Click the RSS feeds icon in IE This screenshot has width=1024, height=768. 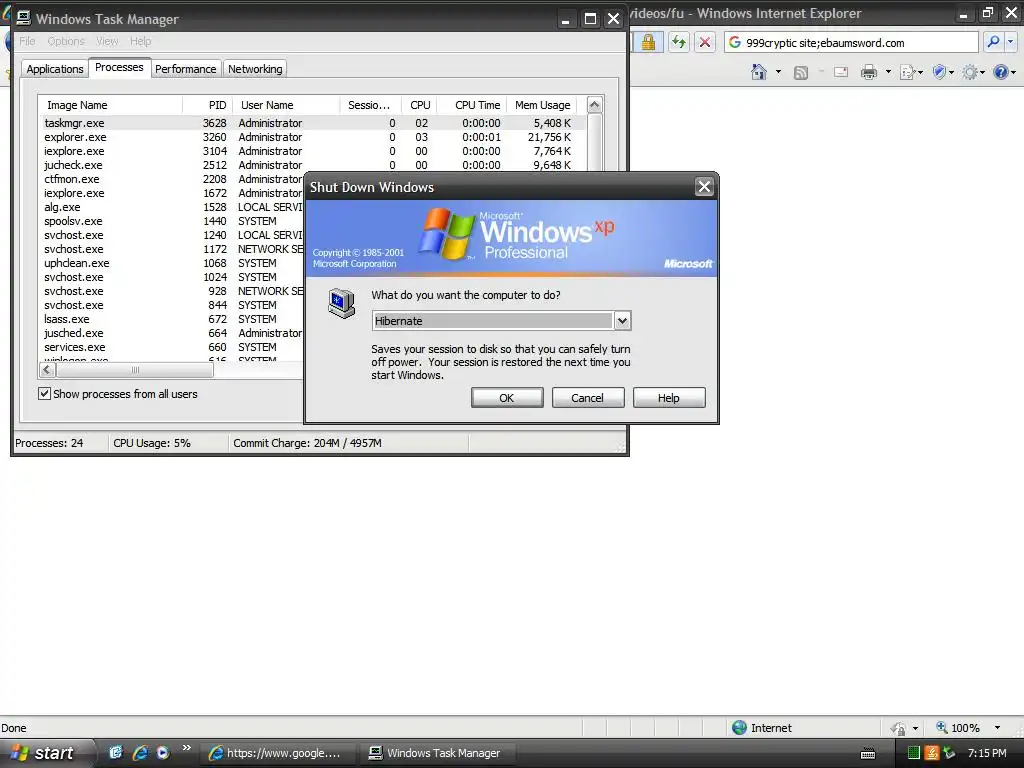click(x=801, y=72)
